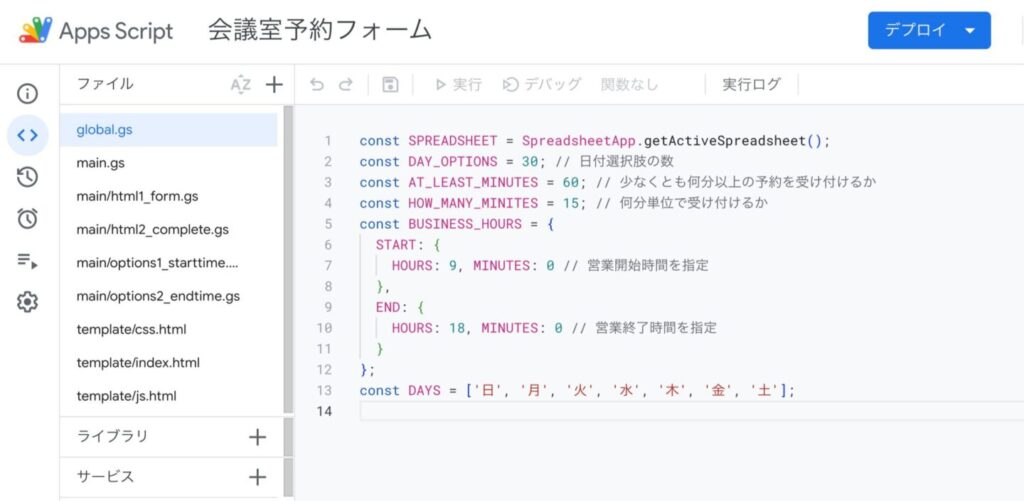Click the ライブラリ section label
1024x501 pixels.
click(112, 436)
